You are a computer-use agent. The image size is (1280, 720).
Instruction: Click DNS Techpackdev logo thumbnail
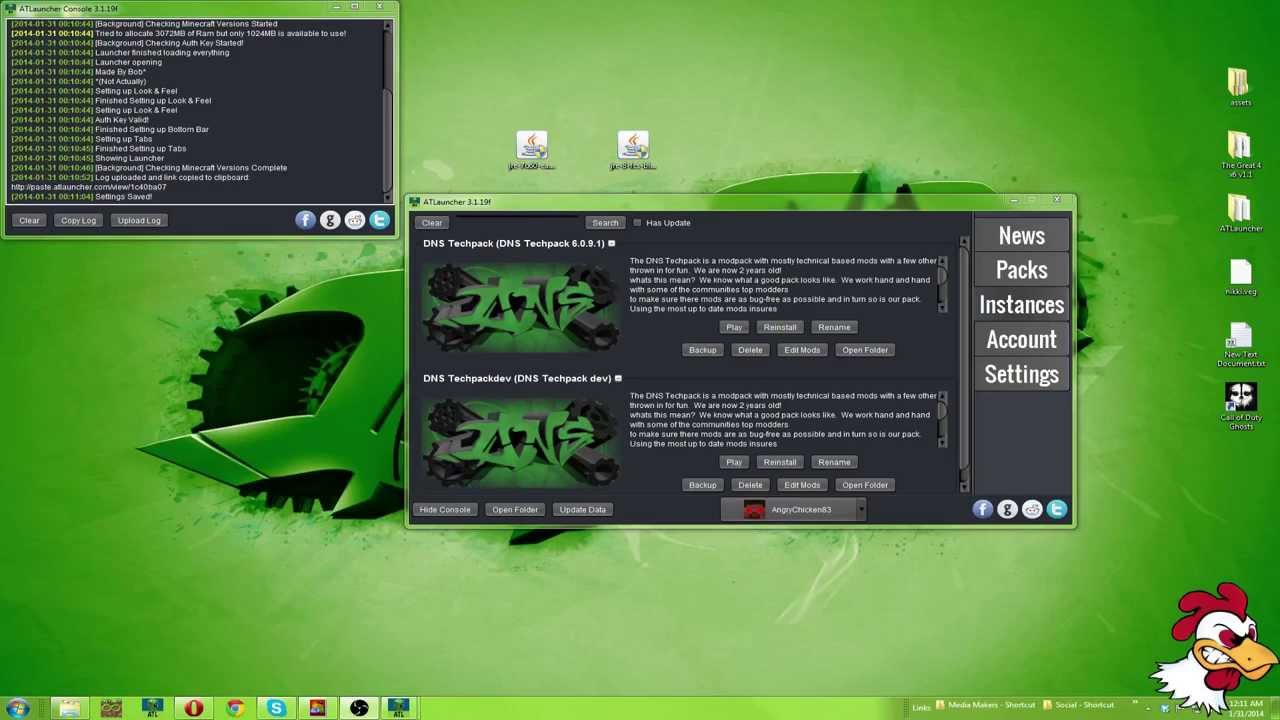click(x=520, y=441)
